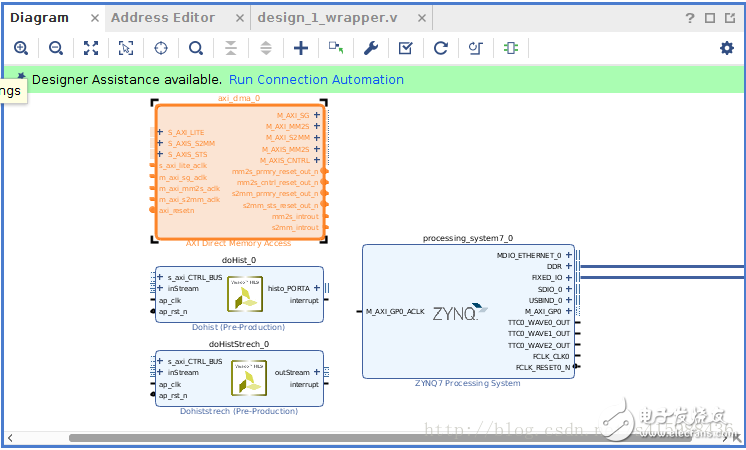Click the Add IP plus icon
This screenshot has width=746, height=450.
301,48
